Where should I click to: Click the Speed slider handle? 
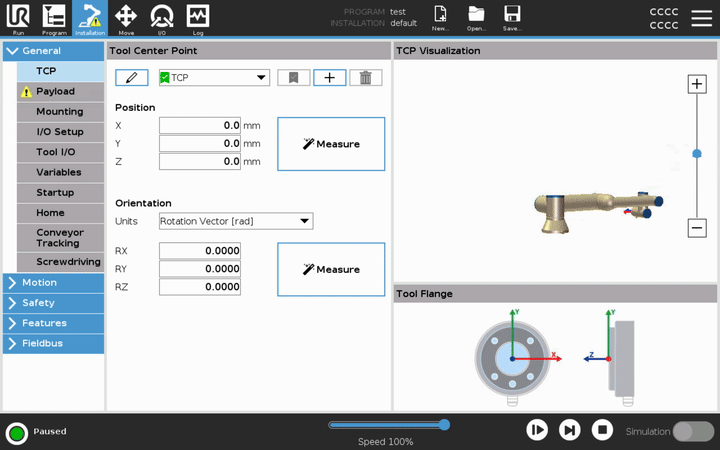(x=444, y=425)
